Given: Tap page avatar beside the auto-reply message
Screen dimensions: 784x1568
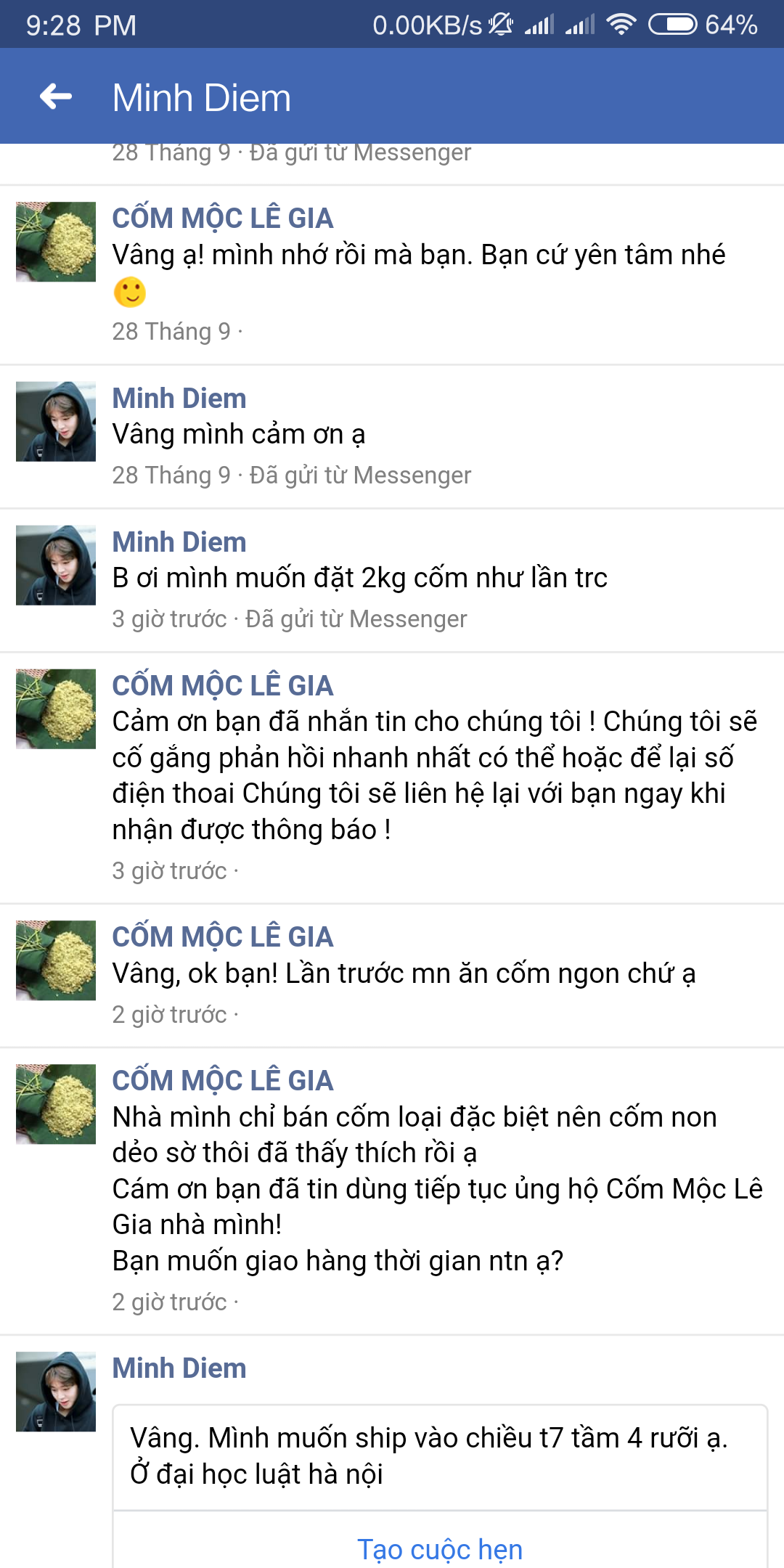Looking at the screenshot, I should pyautogui.click(x=56, y=709).
